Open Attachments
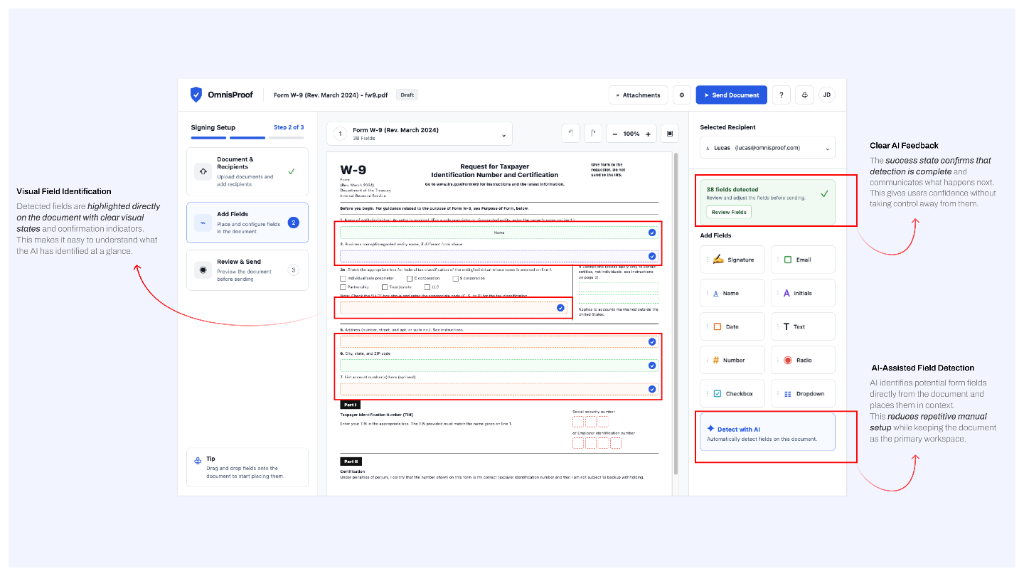Screen dimensions: 1024x576 (638, 95)
